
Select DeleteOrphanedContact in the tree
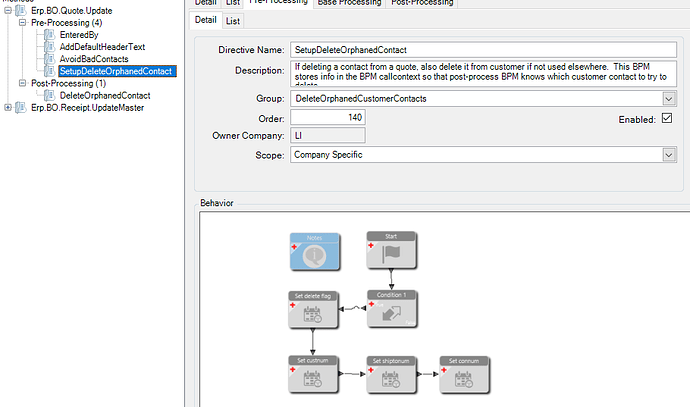(105, 95)
